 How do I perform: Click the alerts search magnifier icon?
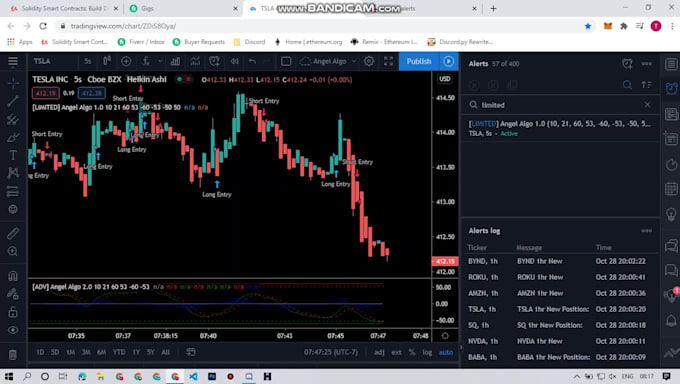pos(627,85)
